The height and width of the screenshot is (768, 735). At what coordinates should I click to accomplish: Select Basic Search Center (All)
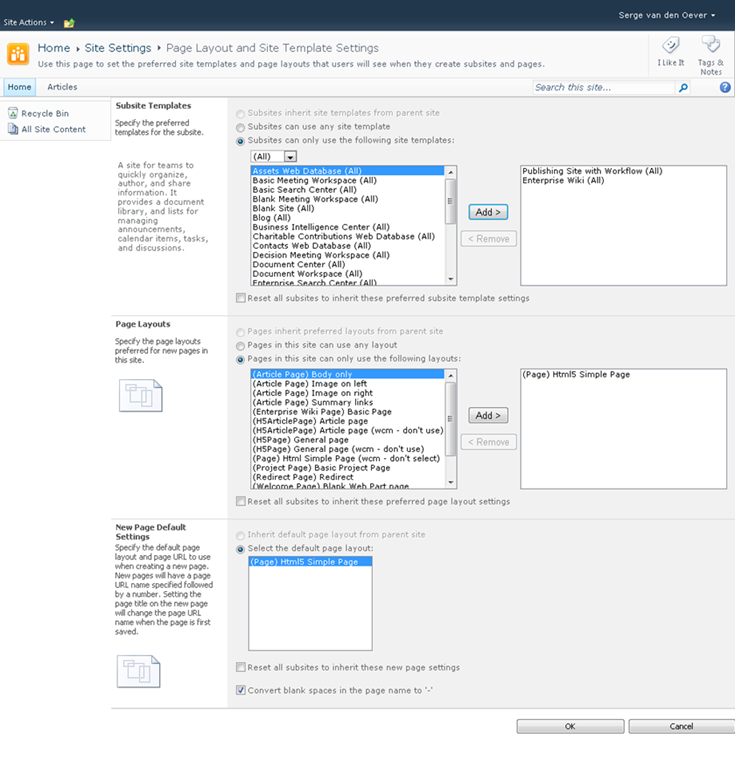point(347,190)
